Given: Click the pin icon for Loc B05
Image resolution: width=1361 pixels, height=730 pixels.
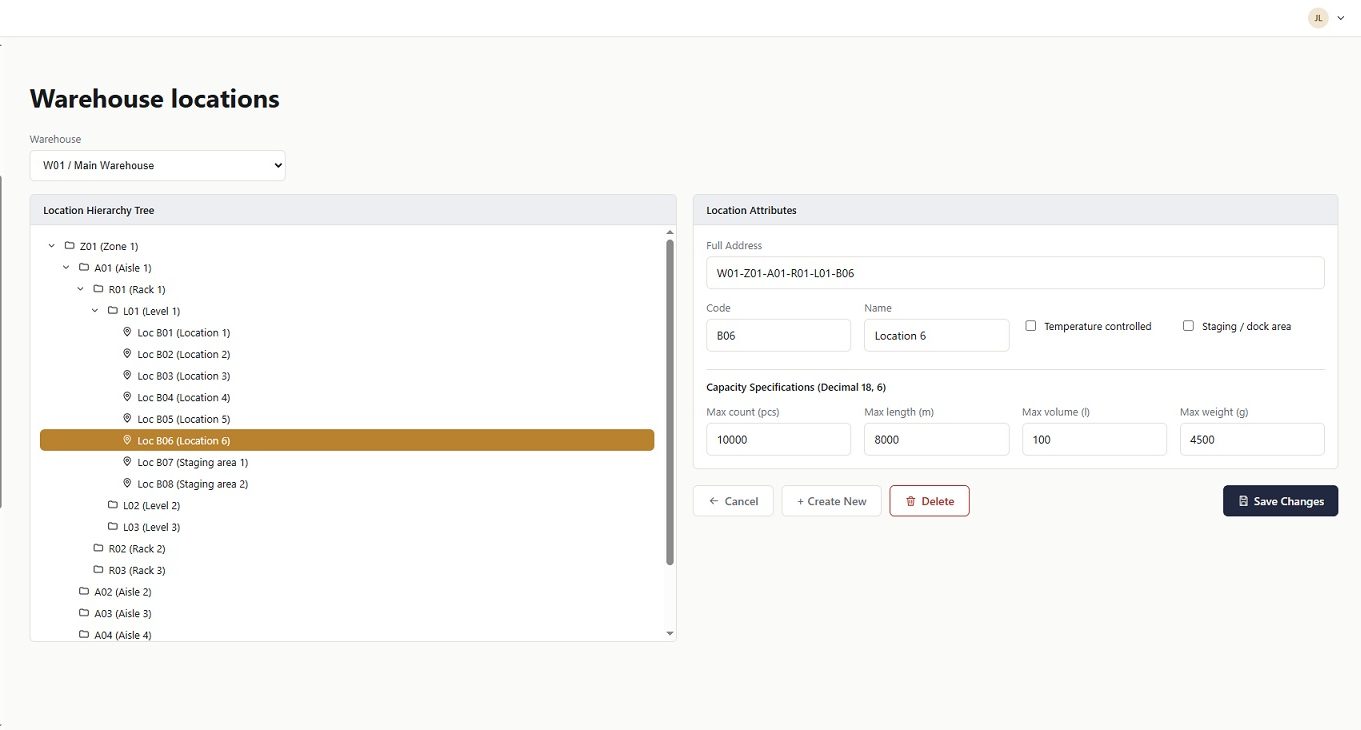Looking at the screenshot, I should coord(127,419).
